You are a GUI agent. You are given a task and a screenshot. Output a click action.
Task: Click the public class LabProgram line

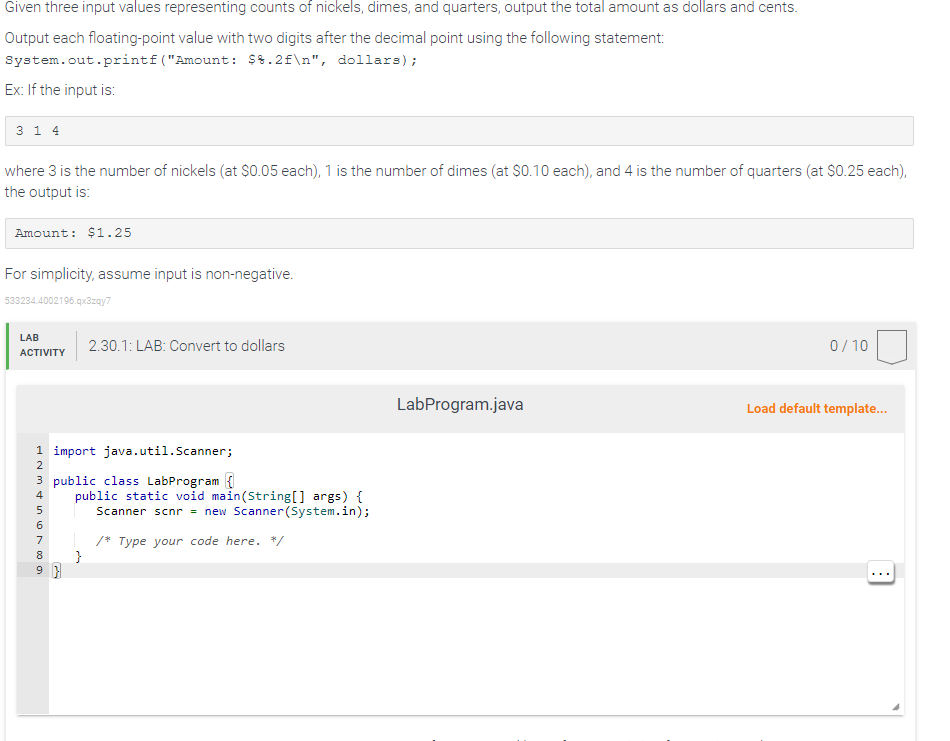pyautogui.click(x=144, y=480)
